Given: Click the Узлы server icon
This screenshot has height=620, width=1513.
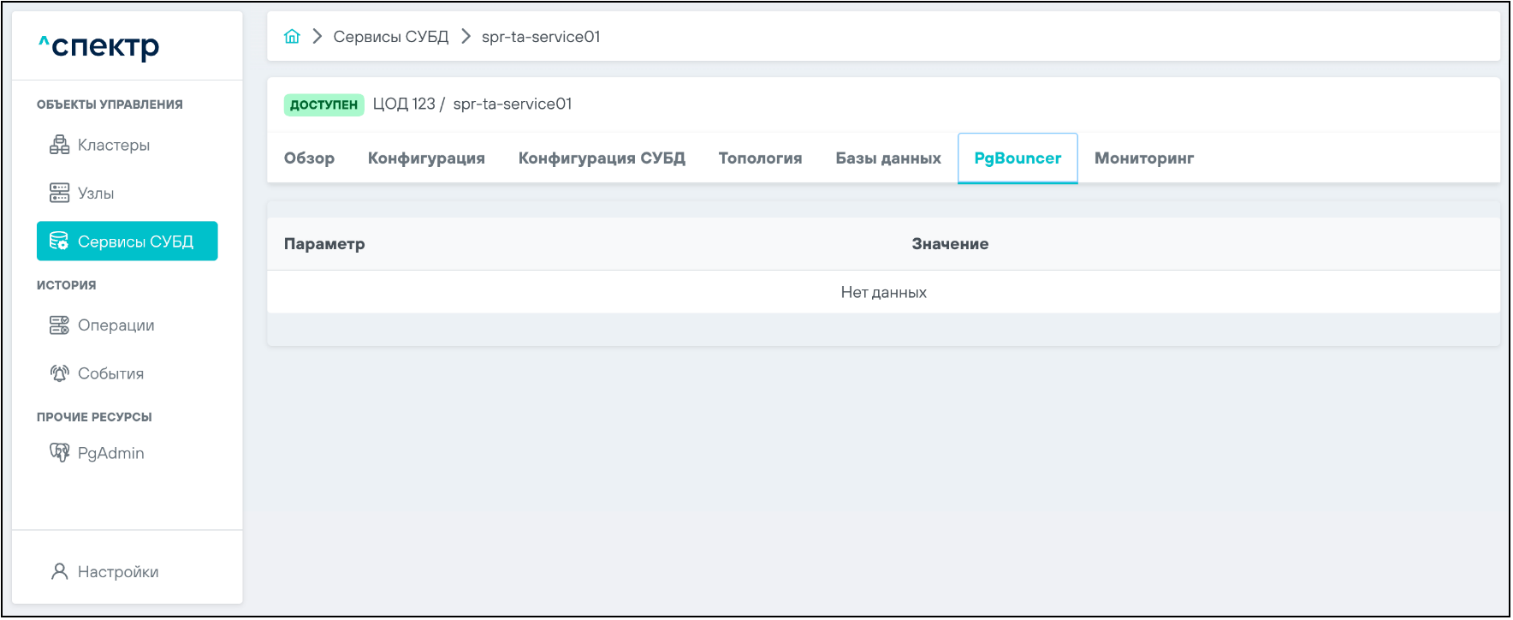Looking at the screenshot, I should click(59, 193).
